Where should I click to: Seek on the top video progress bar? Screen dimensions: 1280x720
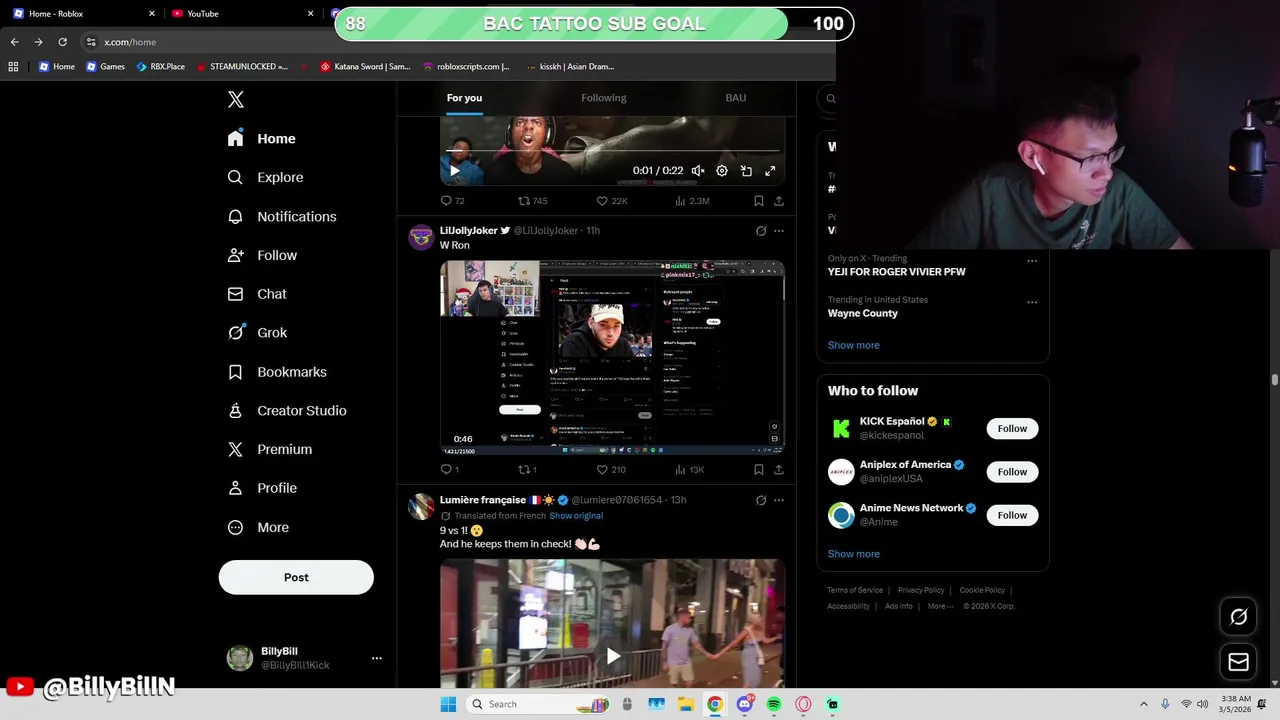[612, 151]
